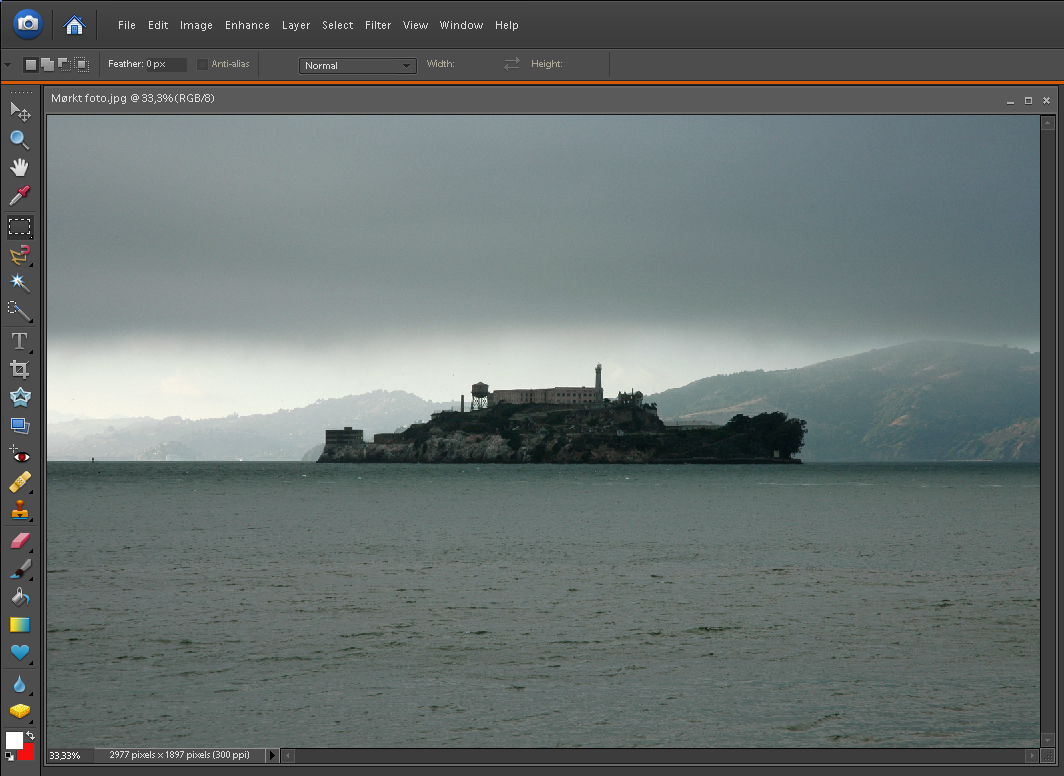Click the red background color swatch
This screenshot has width=1064, height=776.
tap(27, 752)
